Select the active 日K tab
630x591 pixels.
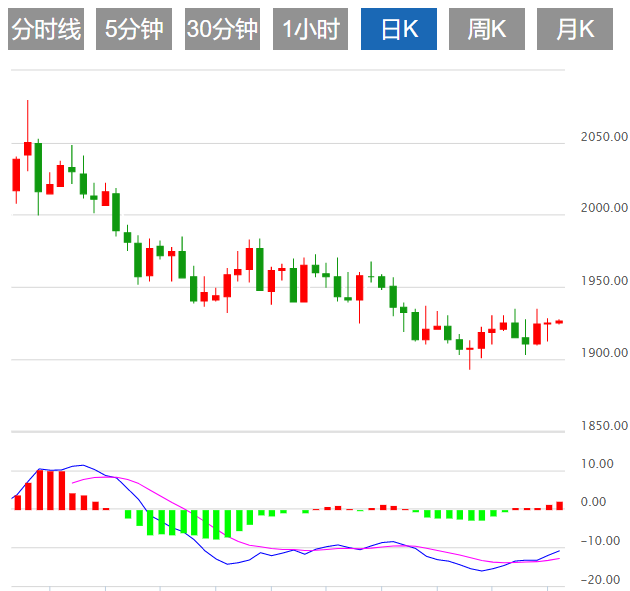point(399,30)
